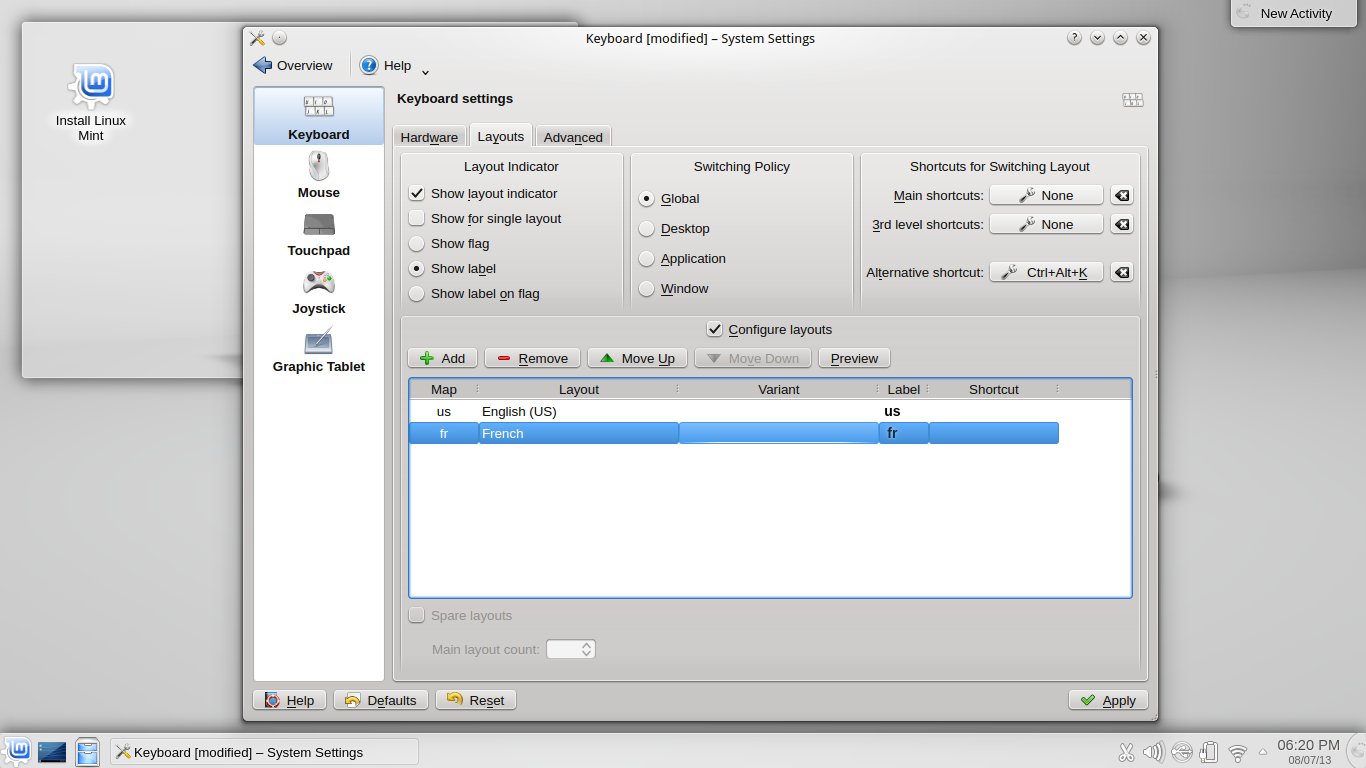Image resolution: width=1366 pixels, height=768 pixels.
Task: Open the Touchpad settings category
Action: 319,232
